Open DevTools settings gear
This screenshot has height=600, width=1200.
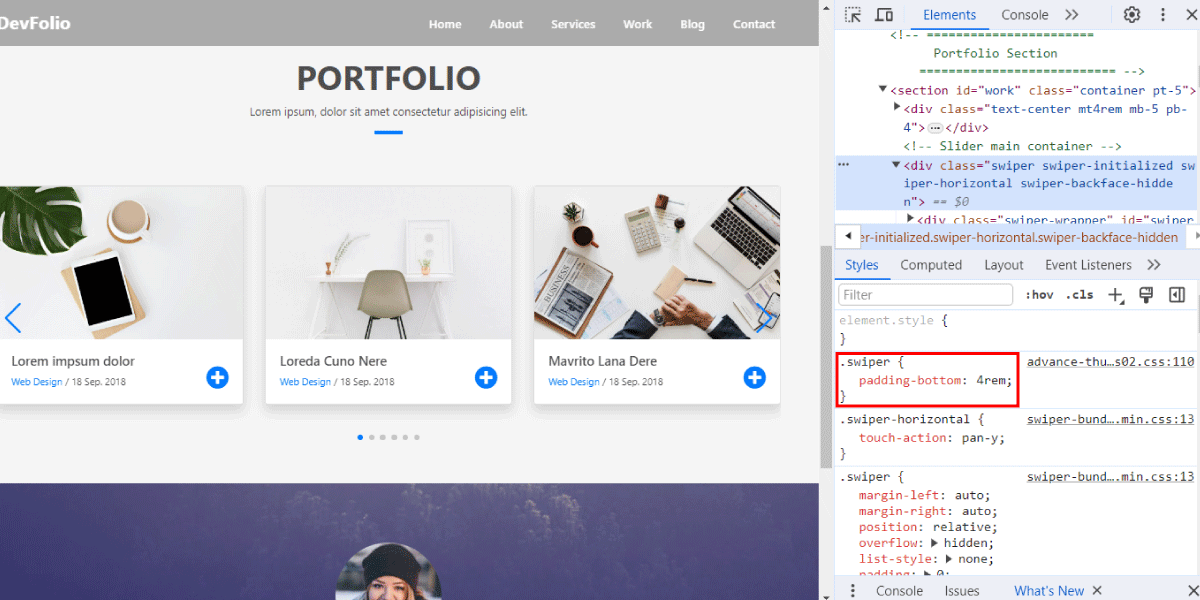(x=1132, y=15)
